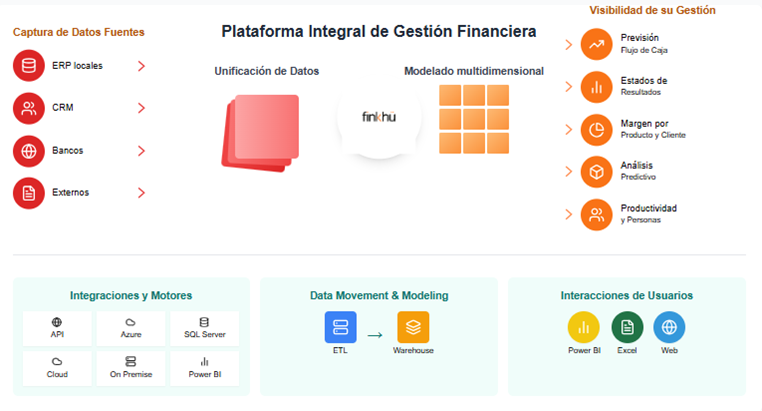Screen dimensions: 762x411
Task: Click the Productividad y Personas orange icon
Action: point(596,215)
